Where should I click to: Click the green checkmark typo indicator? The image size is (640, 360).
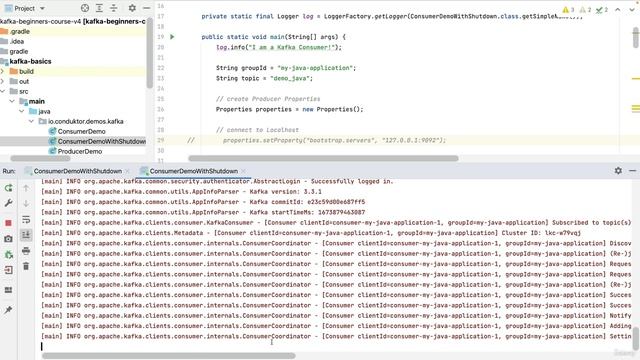602,9
